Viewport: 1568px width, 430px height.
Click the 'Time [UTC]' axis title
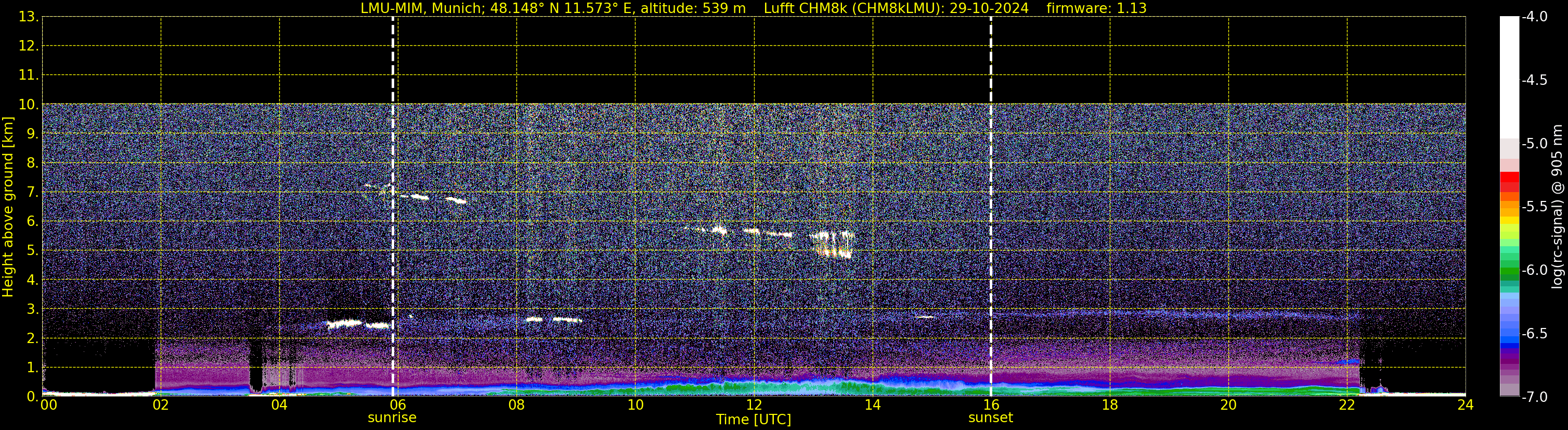[x=754, y=420]
